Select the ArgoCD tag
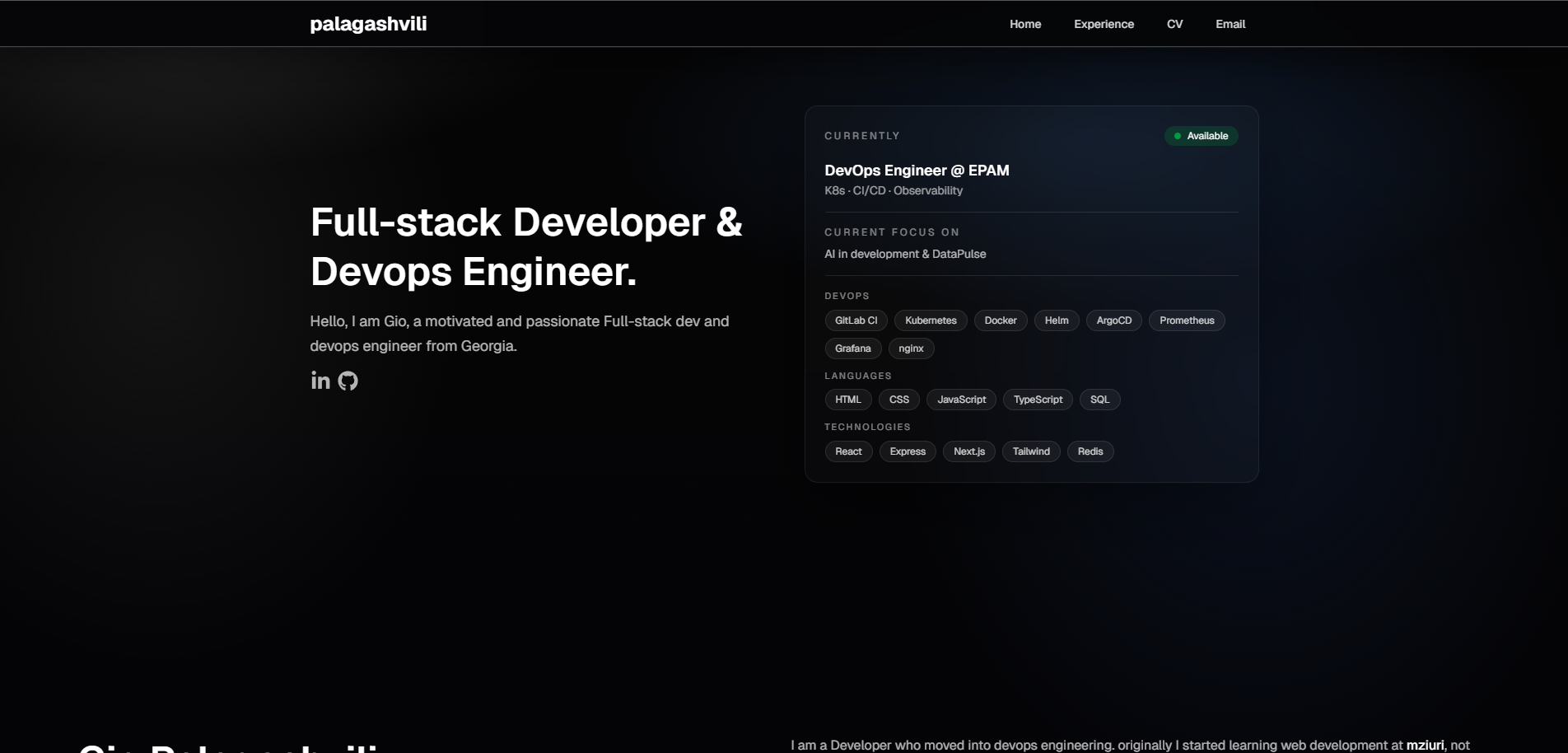Image resolution: width=1568 pixels, height=753 pixels. click(x=1114, y=320)
